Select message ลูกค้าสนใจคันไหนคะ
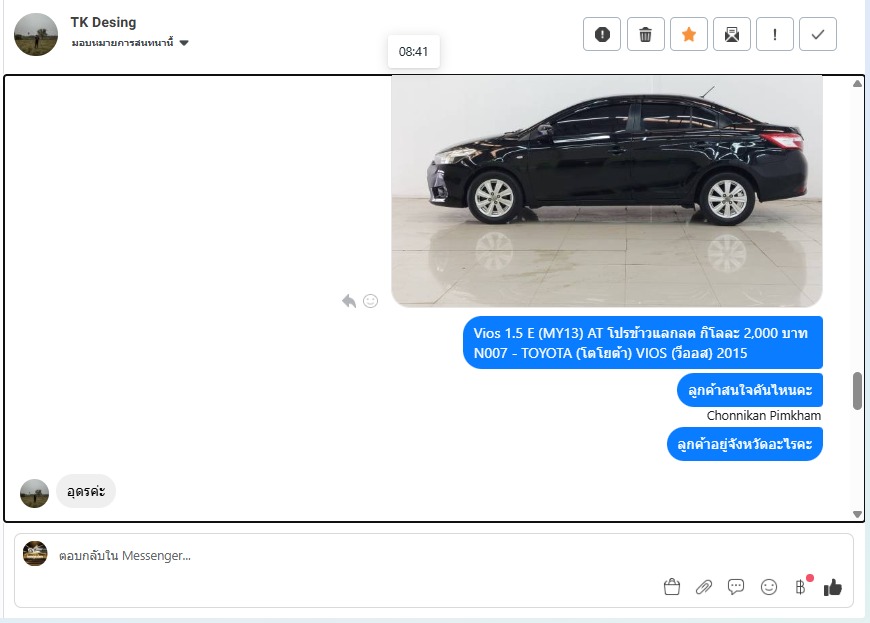870x623 pixels. click(x=750, y=390)
